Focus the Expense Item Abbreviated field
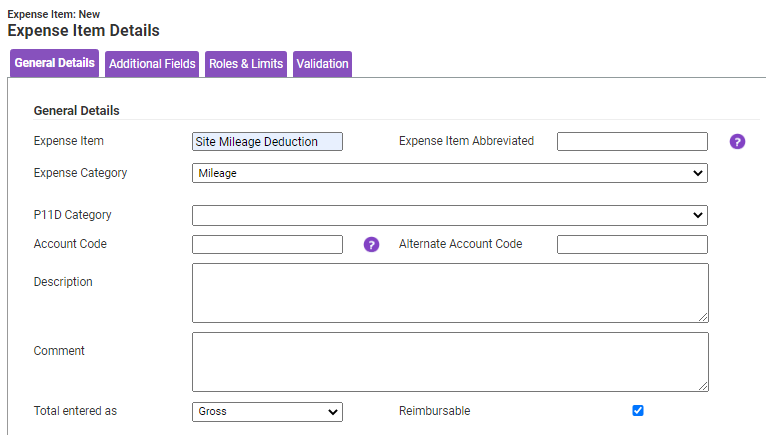 [632, 142]
